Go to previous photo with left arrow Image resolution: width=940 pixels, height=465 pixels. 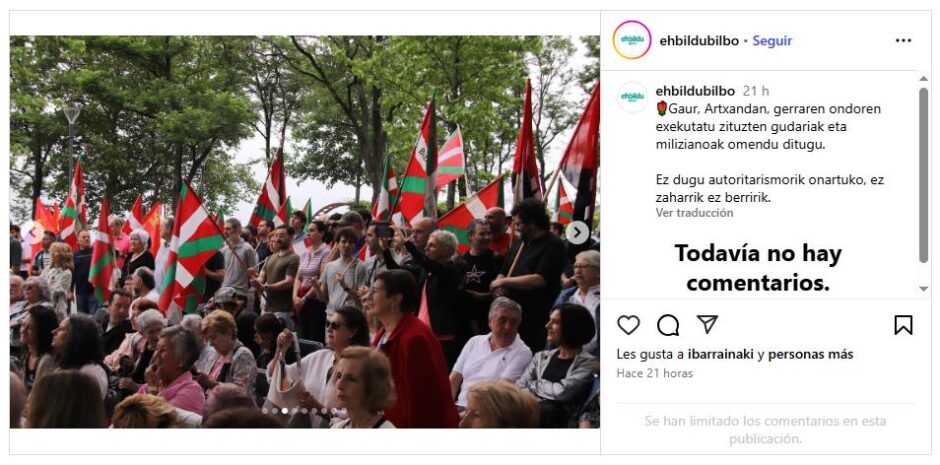[32, 232]
